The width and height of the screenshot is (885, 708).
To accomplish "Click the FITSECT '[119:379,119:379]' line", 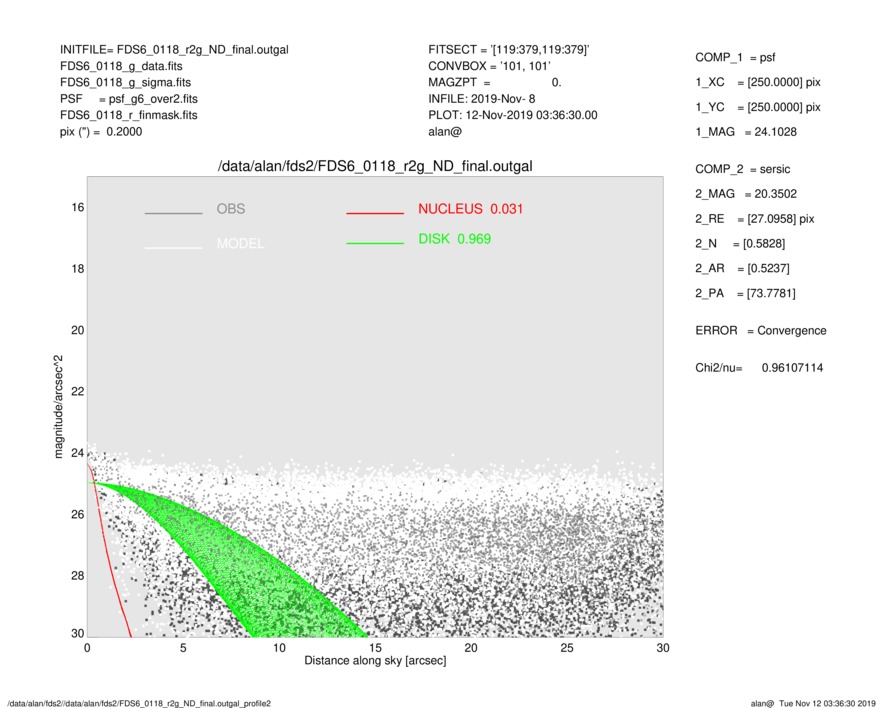I will tap(509, 50).
